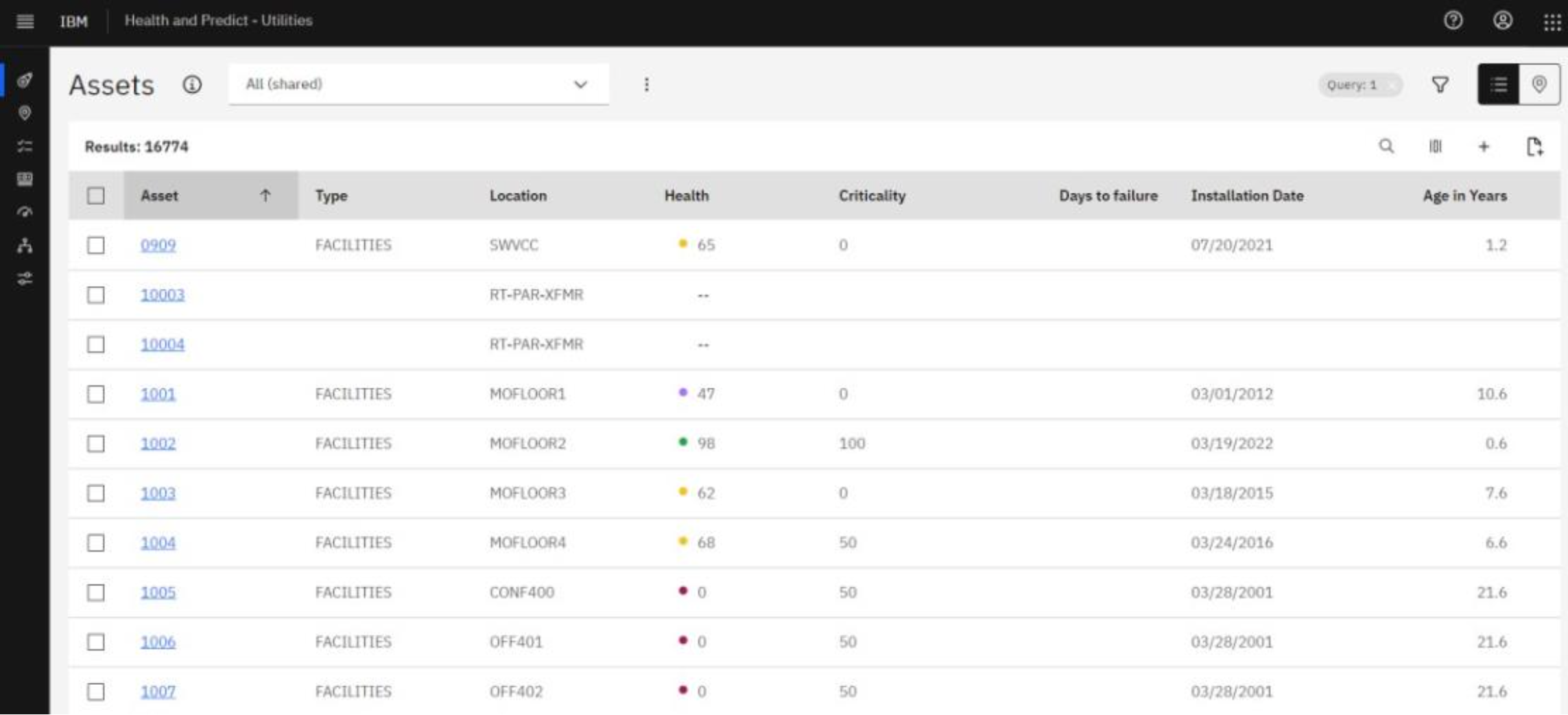
Task: Open asset link 1007
Action: click(158, 692)
